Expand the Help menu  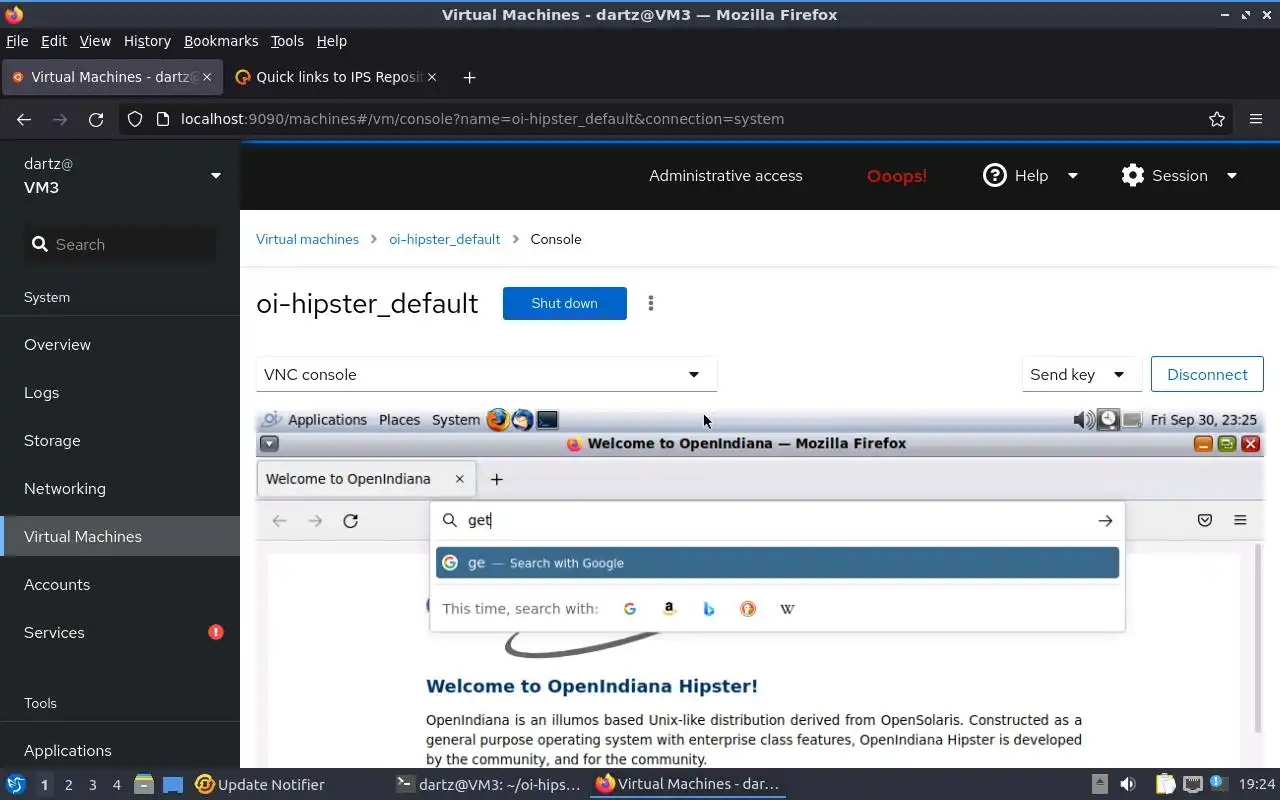(x=1030, y=176)
